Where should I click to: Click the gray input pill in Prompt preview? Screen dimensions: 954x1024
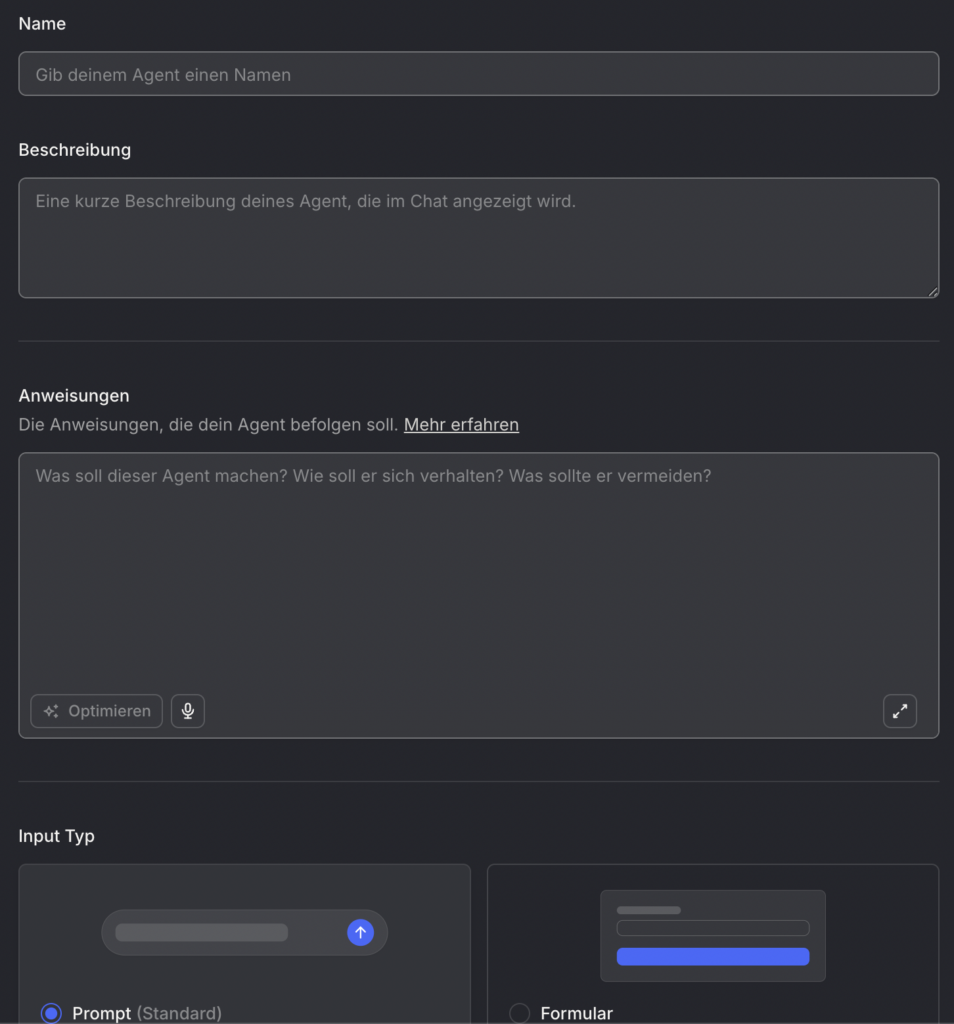coord(201,932)
